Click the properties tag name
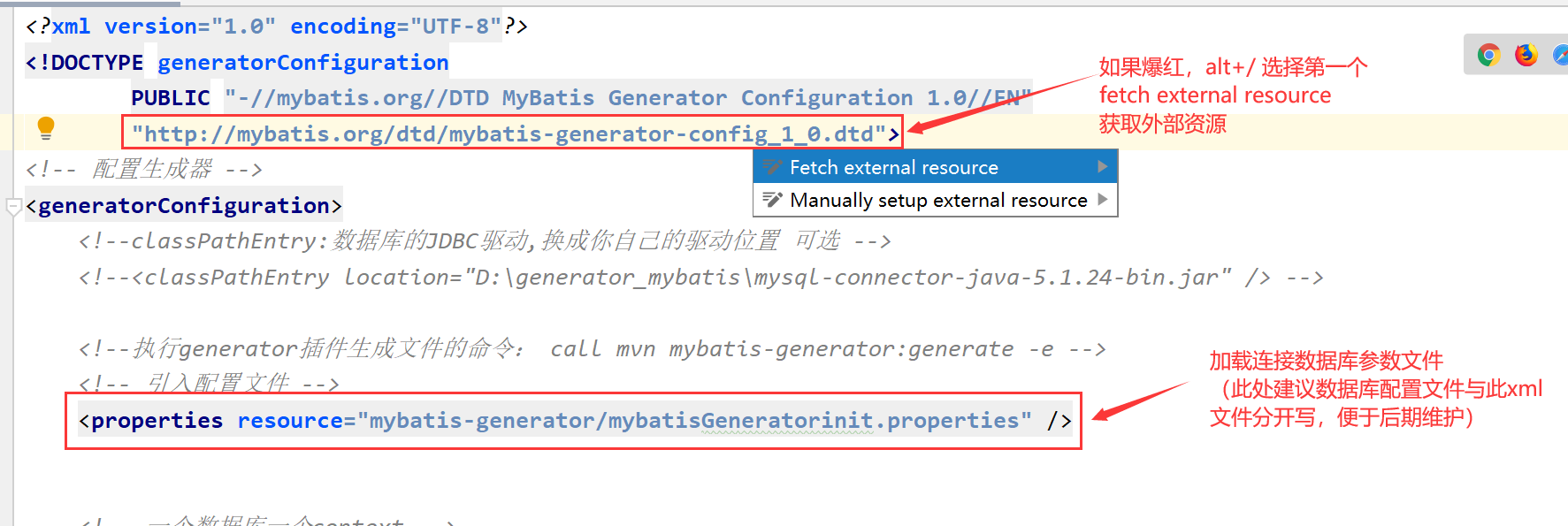 coord(157,421)
